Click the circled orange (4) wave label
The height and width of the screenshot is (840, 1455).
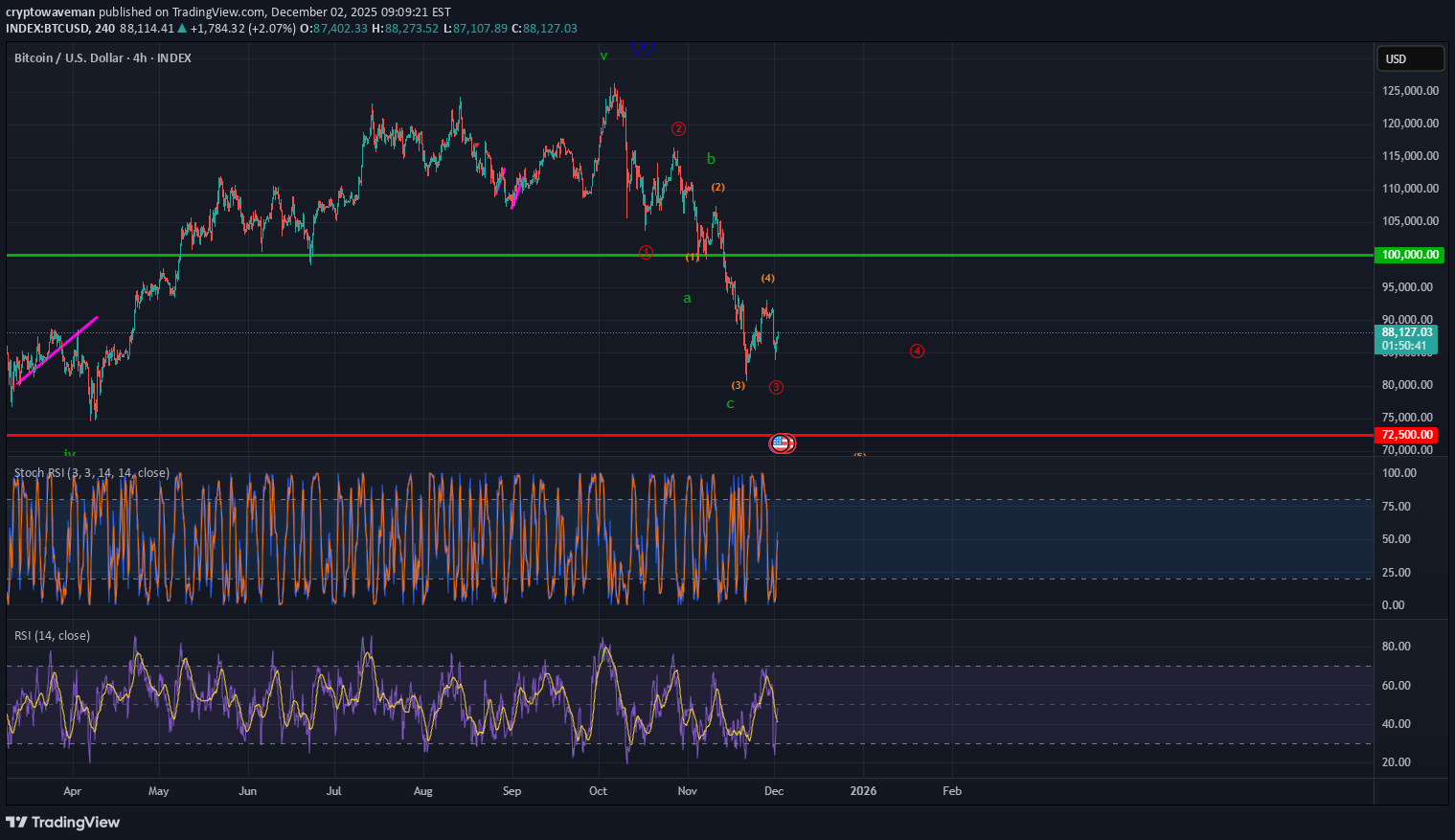[x=767, y=278]
